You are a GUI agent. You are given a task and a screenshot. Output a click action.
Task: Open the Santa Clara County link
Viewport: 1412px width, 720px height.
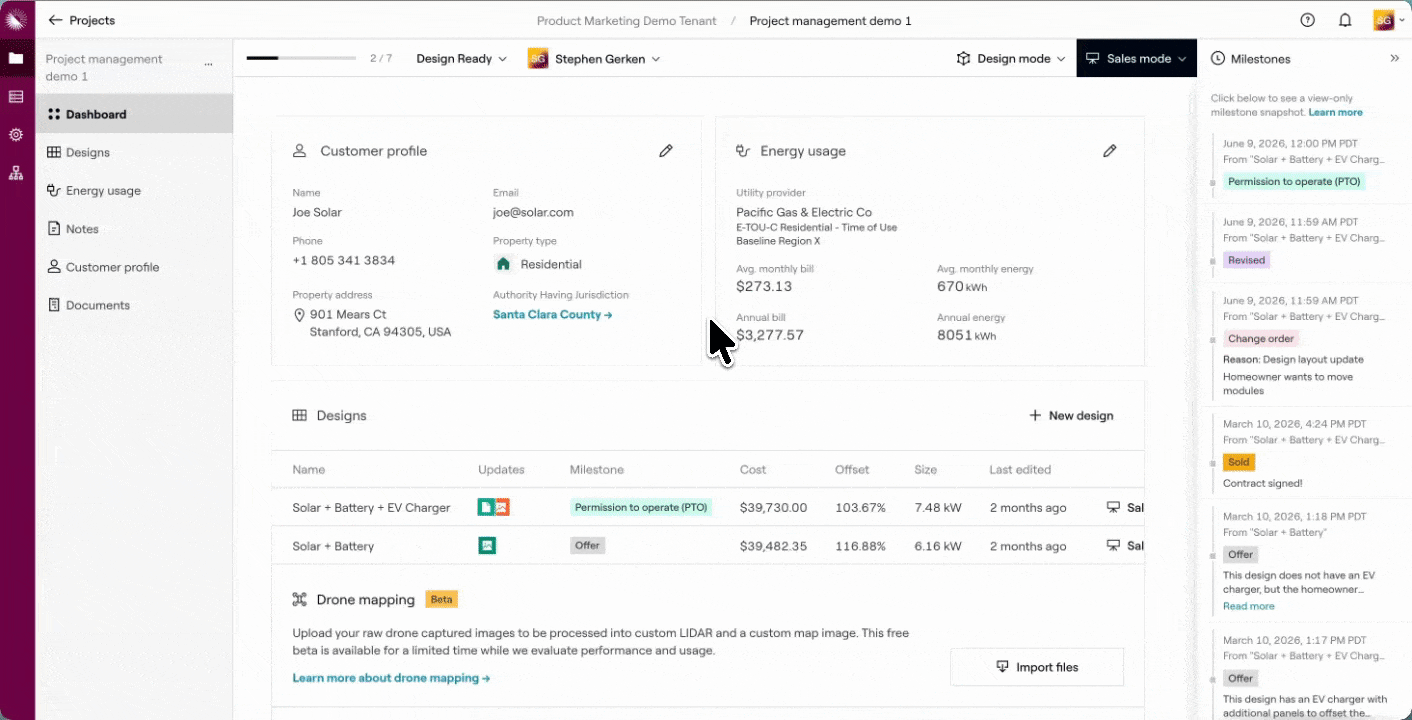(x=552, y=314)
